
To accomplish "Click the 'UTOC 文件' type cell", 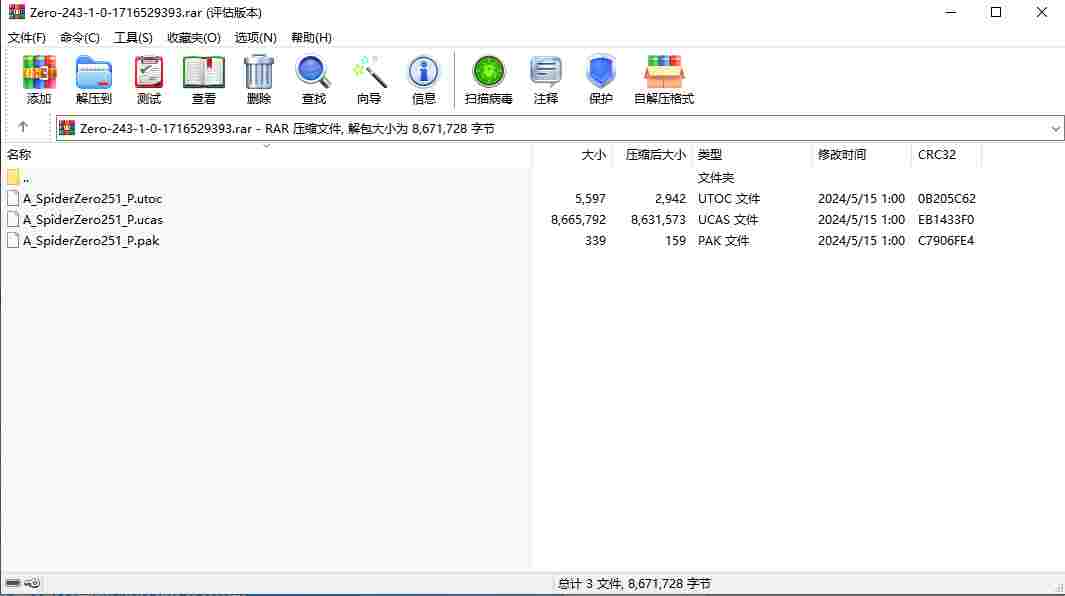I will (729, 198).
